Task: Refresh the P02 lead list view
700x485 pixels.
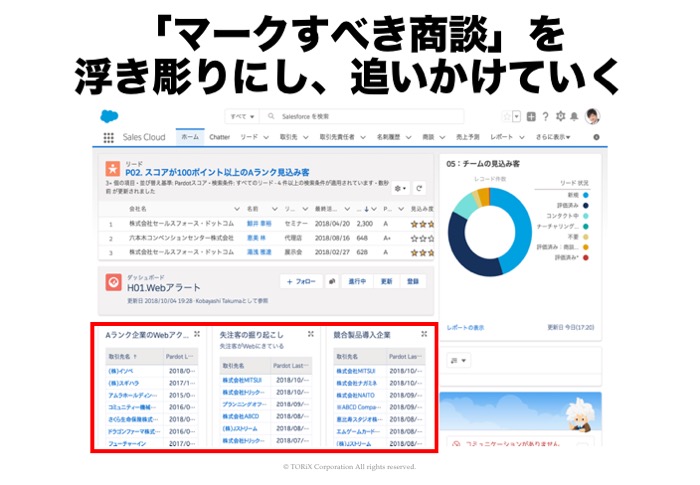Action: click(420, 188)
